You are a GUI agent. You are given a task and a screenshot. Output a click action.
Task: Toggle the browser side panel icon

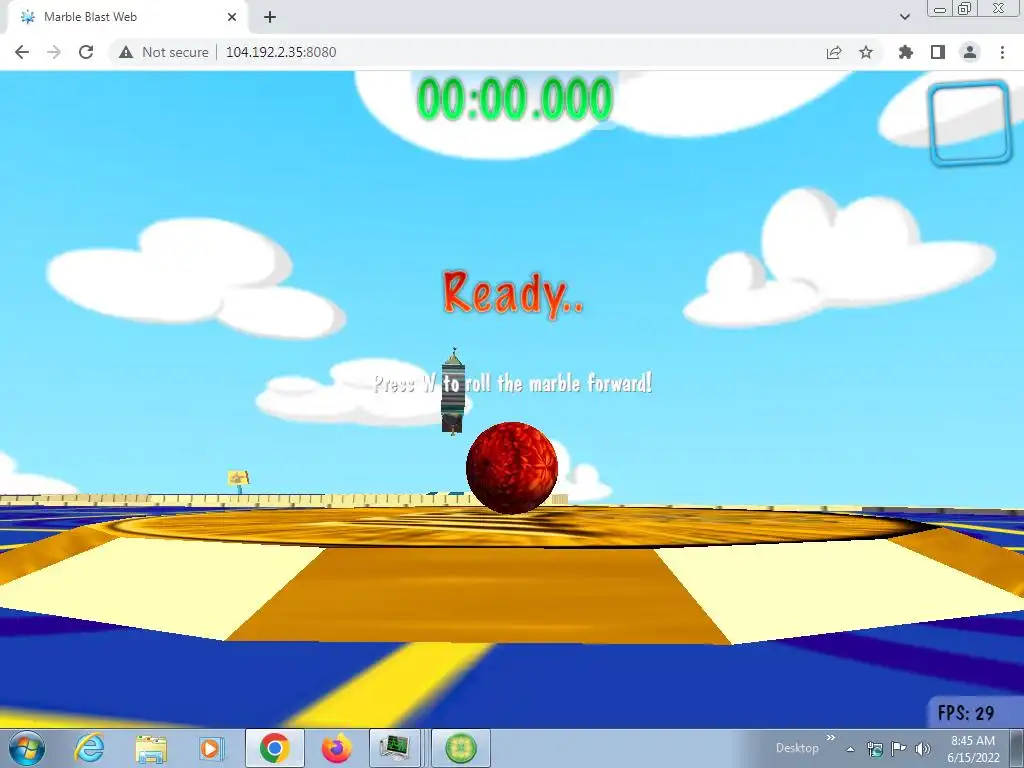click(x=938, y=52)
